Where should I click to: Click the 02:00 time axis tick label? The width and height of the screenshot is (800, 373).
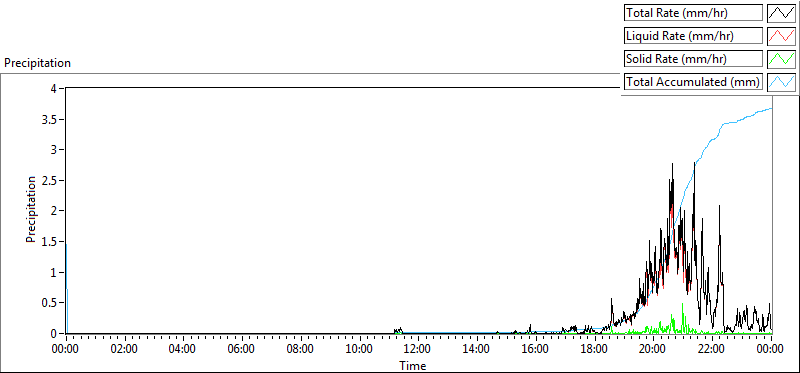124,350
